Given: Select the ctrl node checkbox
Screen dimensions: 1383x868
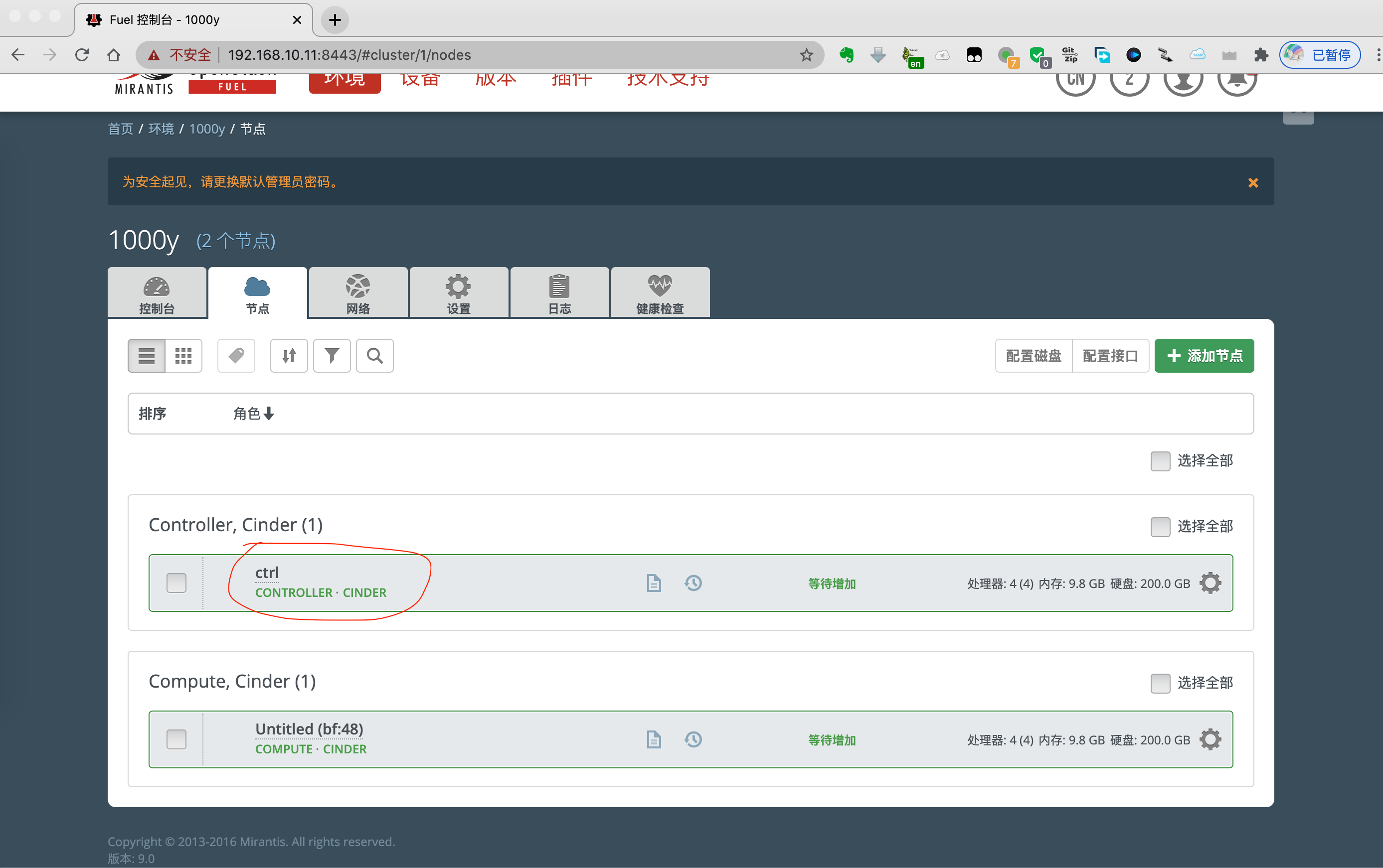Looking at the screenshot, I should click(176, 583).
